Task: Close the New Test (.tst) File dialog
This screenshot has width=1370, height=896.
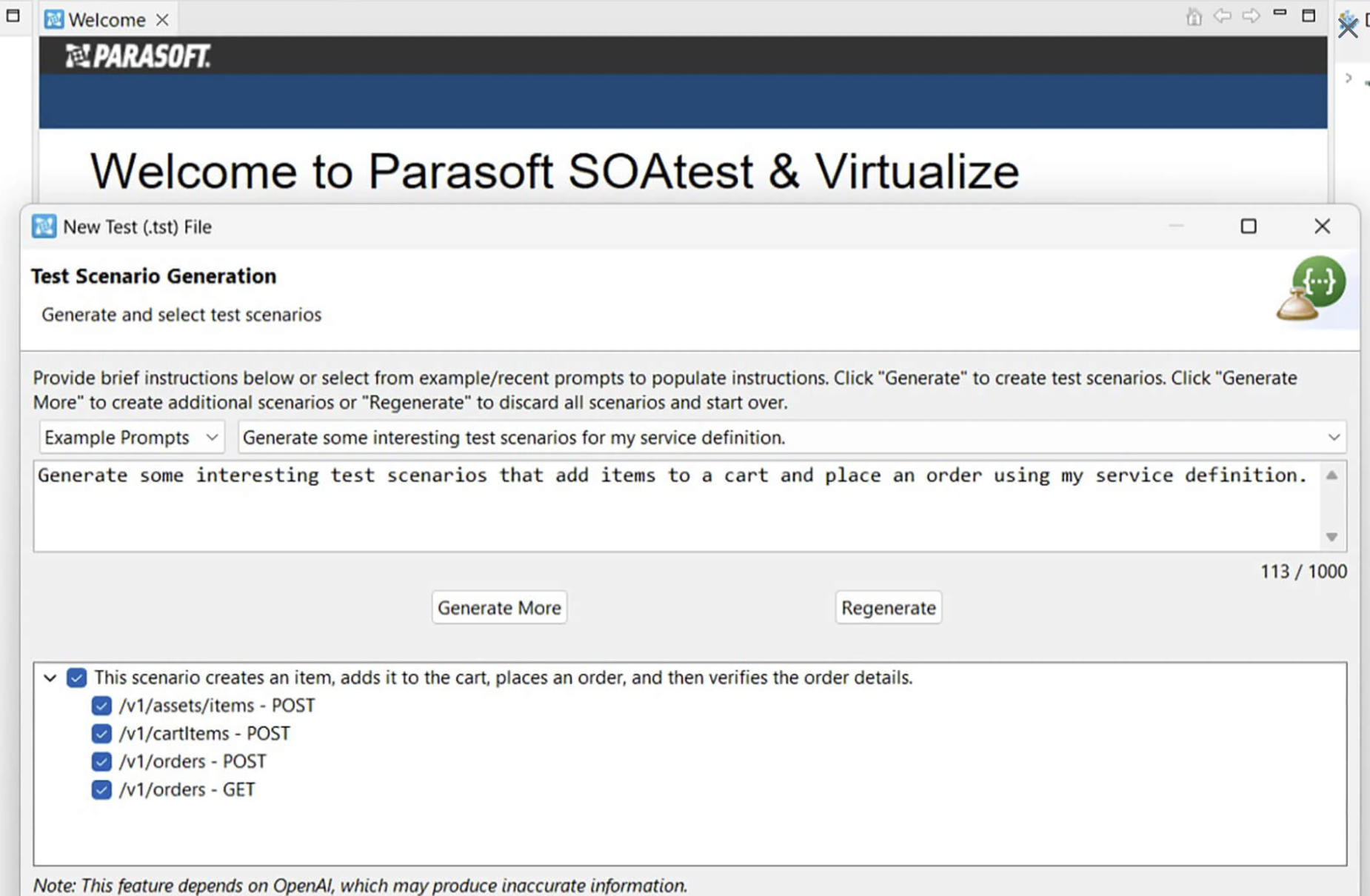Action: pos(1322,226)
